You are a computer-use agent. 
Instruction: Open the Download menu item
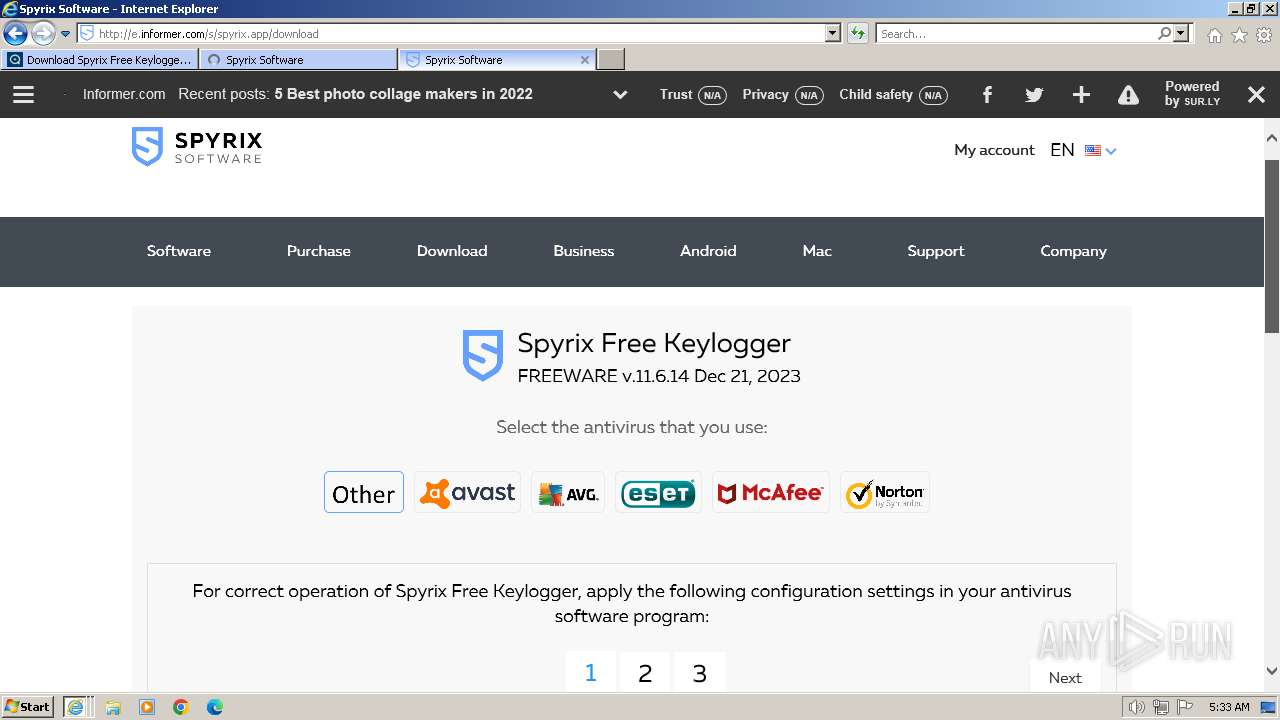point(452,251)
